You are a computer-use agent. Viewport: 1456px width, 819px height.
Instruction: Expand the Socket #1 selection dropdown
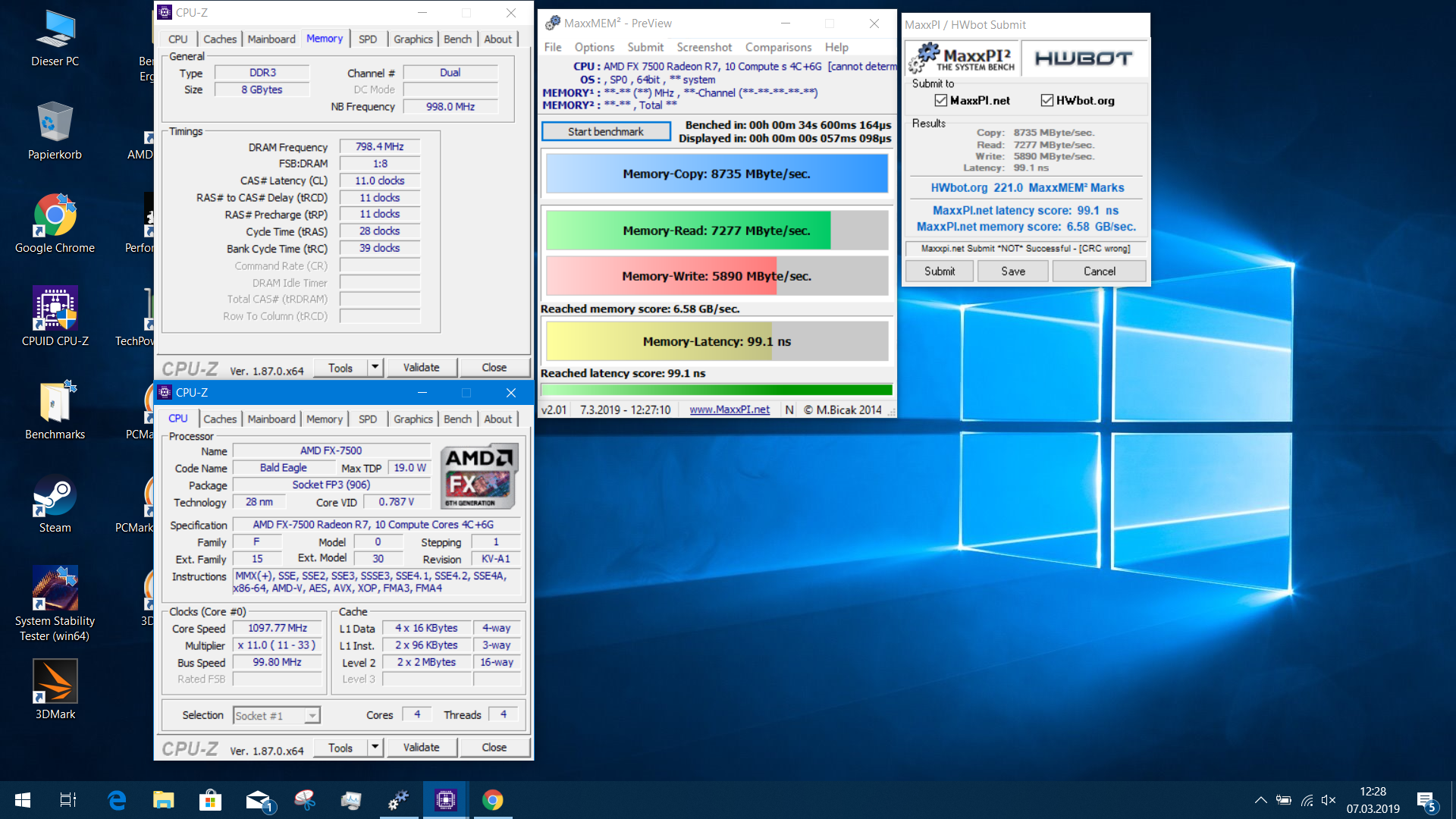[312, 715]
